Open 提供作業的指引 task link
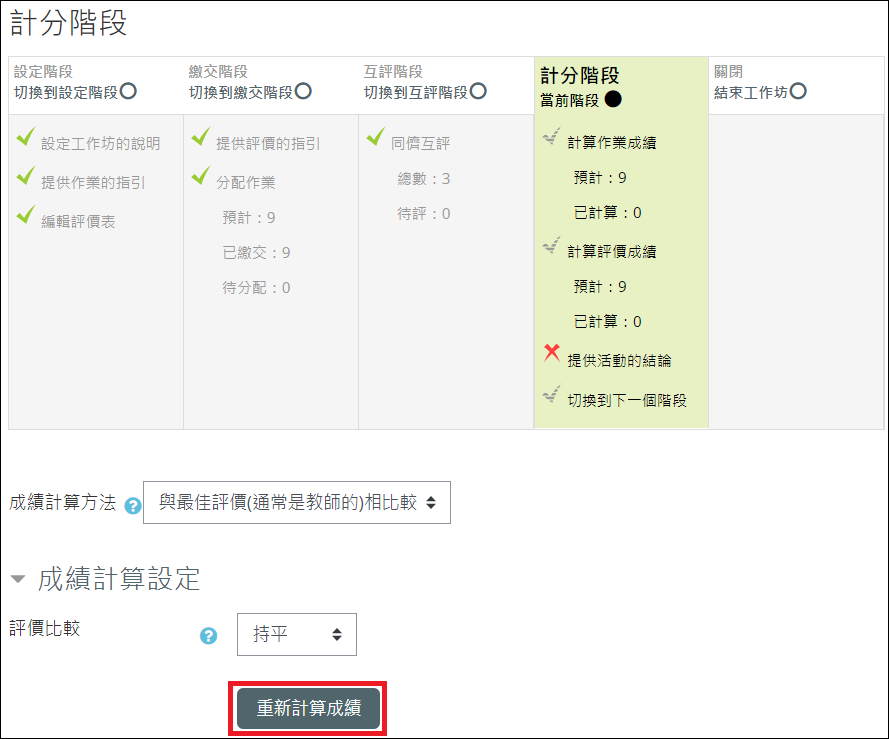 point(93,183)
